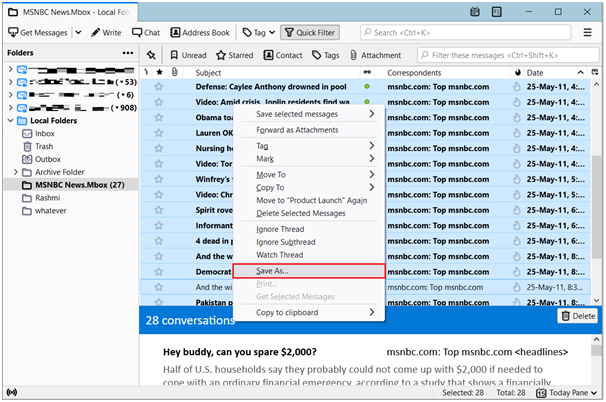Open the Tag dropdown in toolbar
The height and width of the screenshot is (402, 606).
pos(259,32)
